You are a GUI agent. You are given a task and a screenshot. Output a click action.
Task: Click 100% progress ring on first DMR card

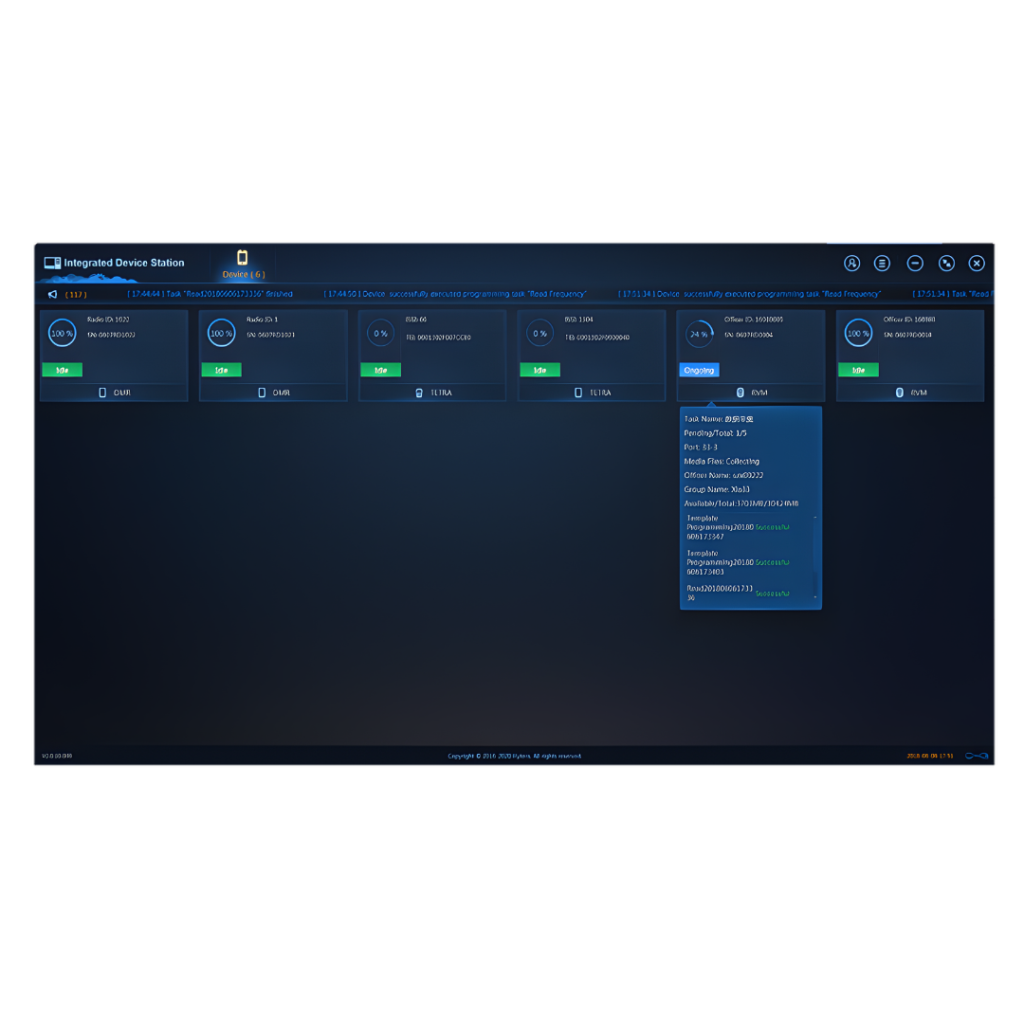(x=62, y=333)
